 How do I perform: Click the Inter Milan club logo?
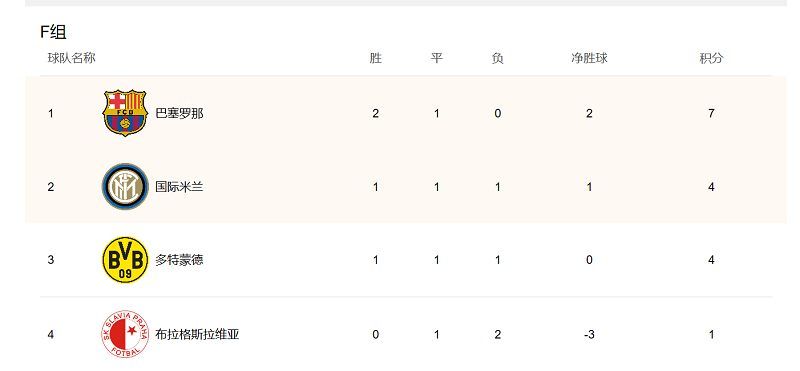(125, 187)
